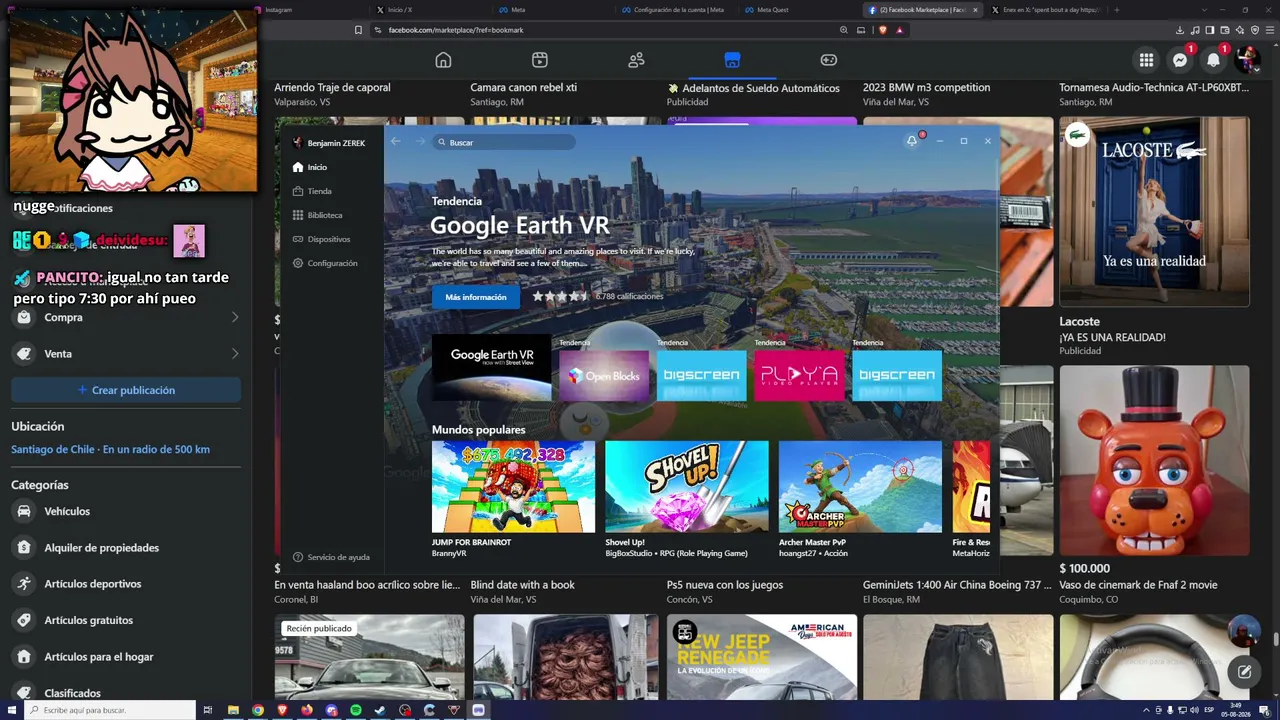Image resolution: width=1280 pixels, height=720 pixels.
Task: Open Brave browser main menu
Action: click(x=1270, y=30)
